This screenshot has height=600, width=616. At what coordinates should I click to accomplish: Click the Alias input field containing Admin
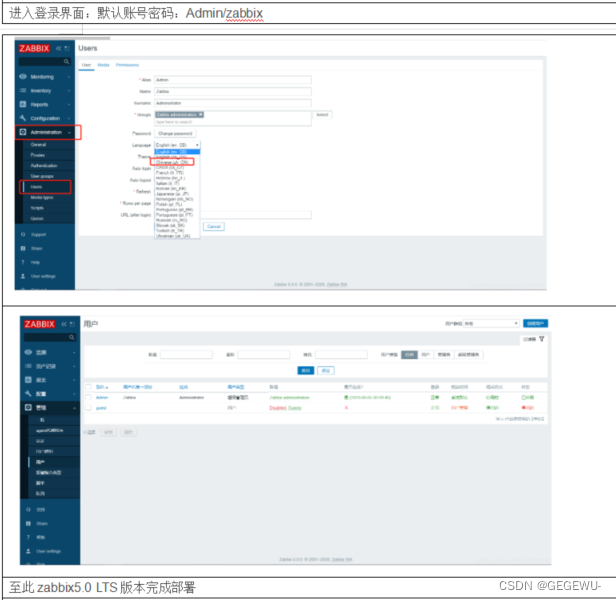click(233, 80)
